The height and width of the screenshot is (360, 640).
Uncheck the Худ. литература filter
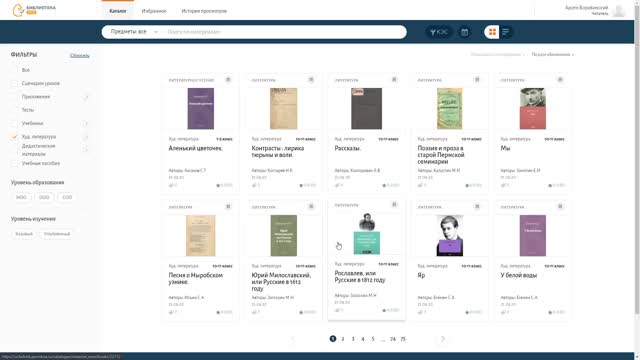(14, 137)
